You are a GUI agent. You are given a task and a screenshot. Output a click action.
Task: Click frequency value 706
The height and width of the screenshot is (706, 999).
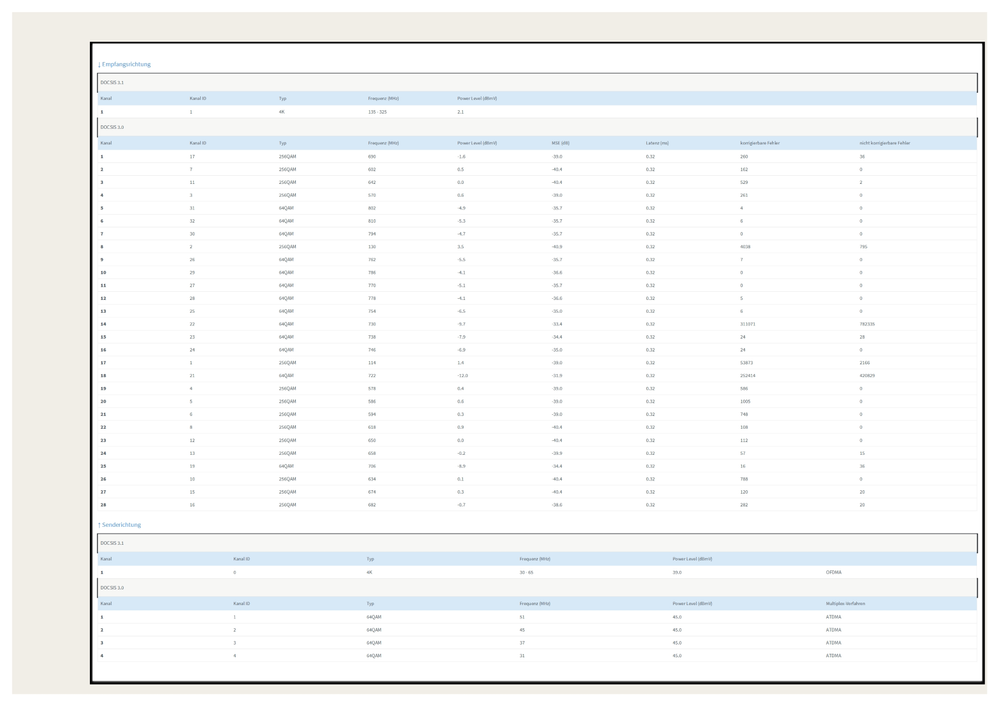[x=371, y=466]
